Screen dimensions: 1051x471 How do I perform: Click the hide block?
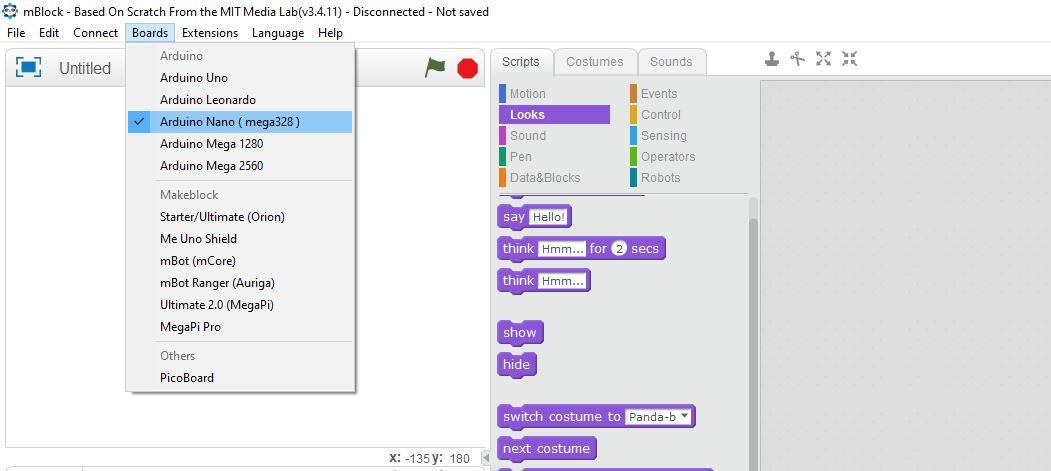(517, 364)
